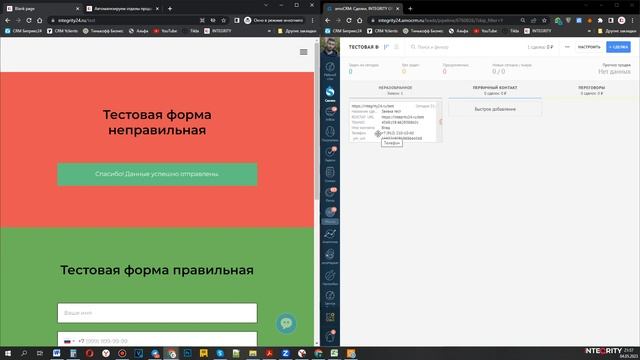
Task: Bookmark the page using star in left browser
Action: tap(223, 20)
